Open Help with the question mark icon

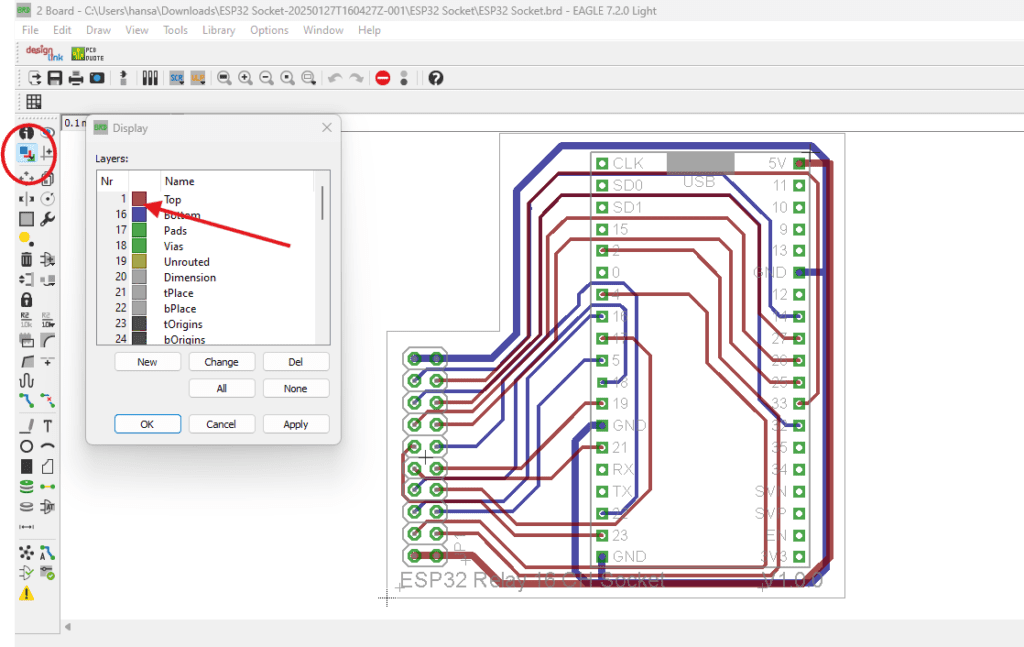tap(435, 78)
